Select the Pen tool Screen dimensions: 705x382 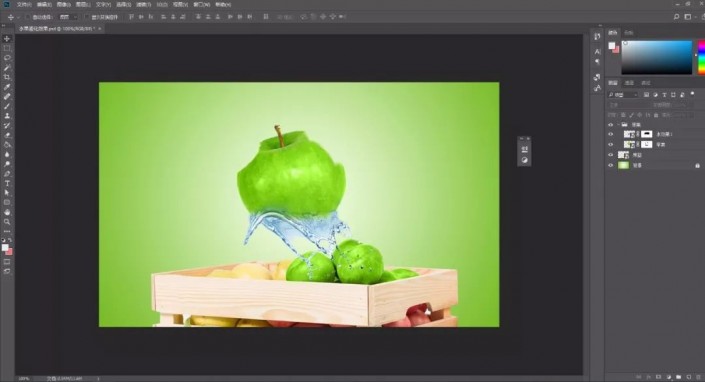[x=7, y=173]
